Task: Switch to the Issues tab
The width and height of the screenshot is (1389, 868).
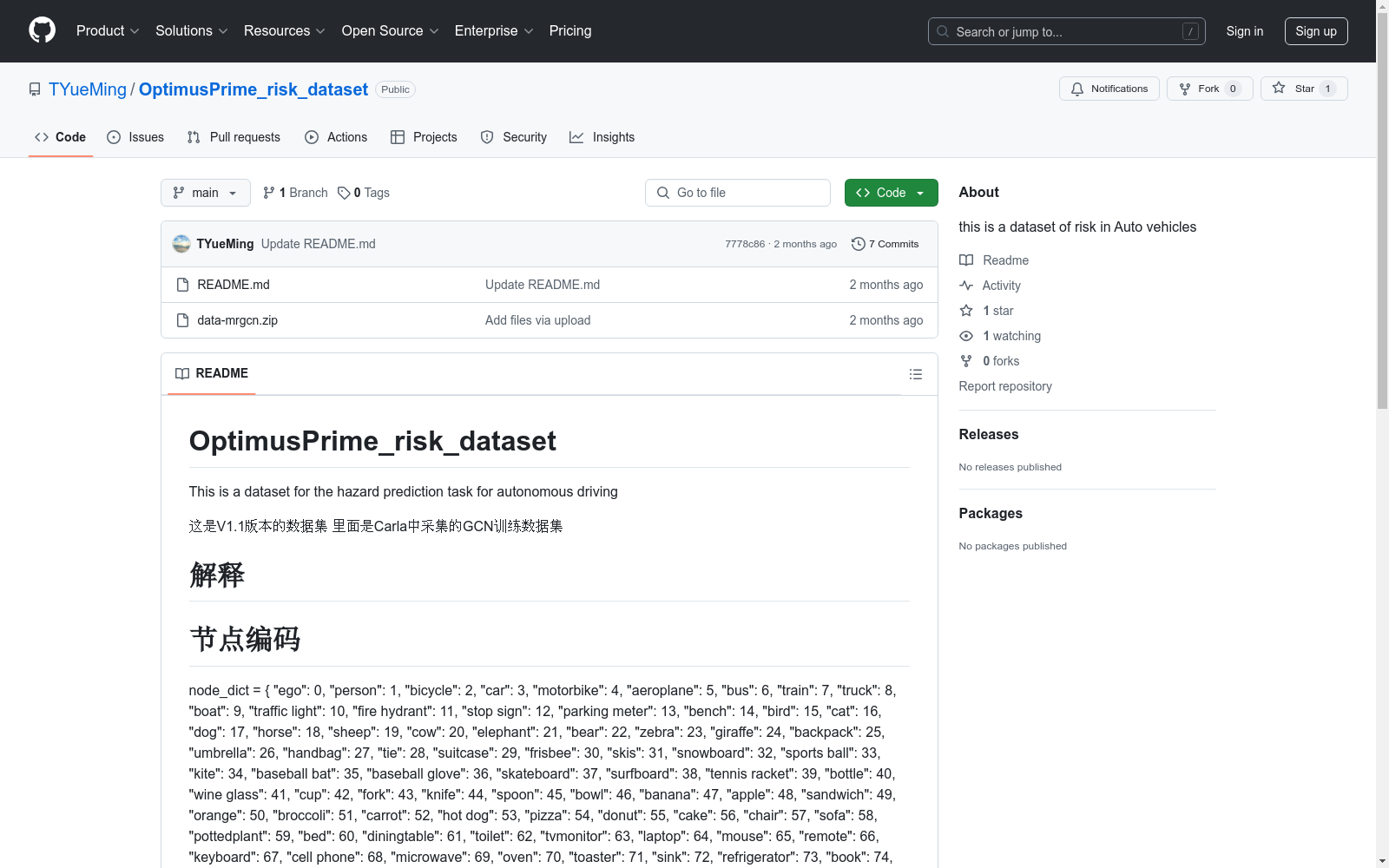Action: (135, 137)
